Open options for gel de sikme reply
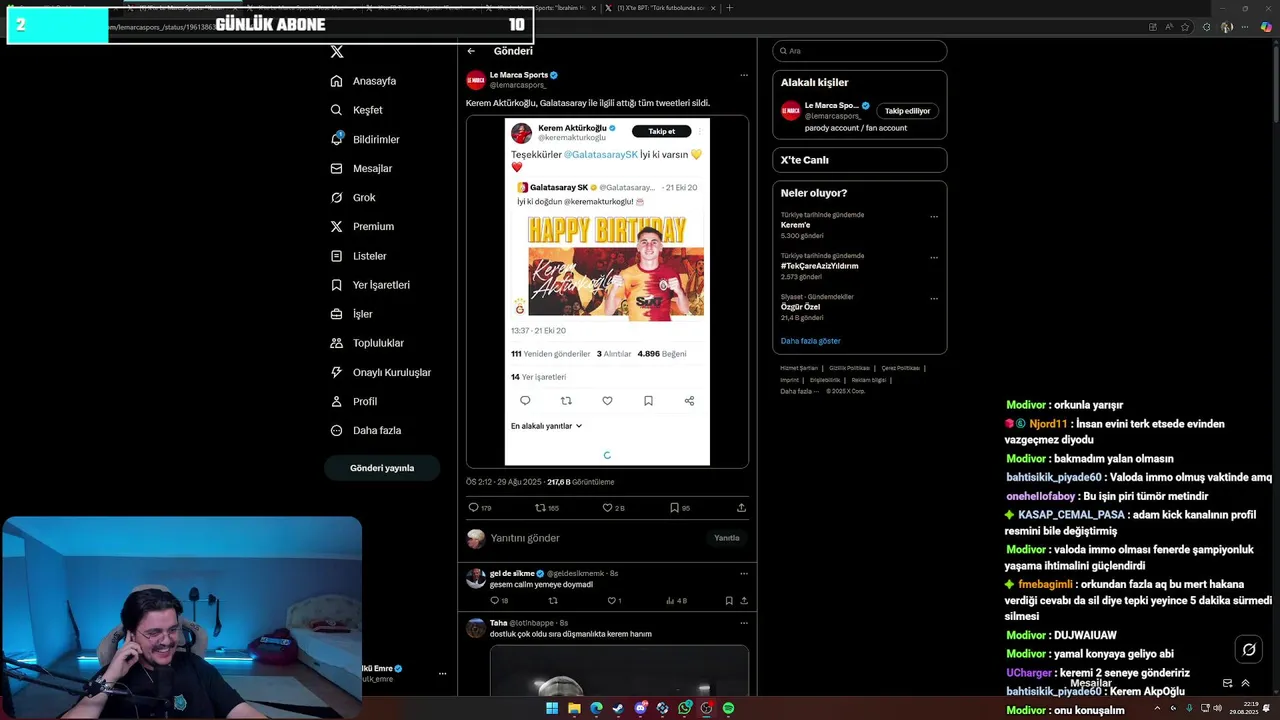The width and height of the screenshot is (1280, 720). (743, 574)
